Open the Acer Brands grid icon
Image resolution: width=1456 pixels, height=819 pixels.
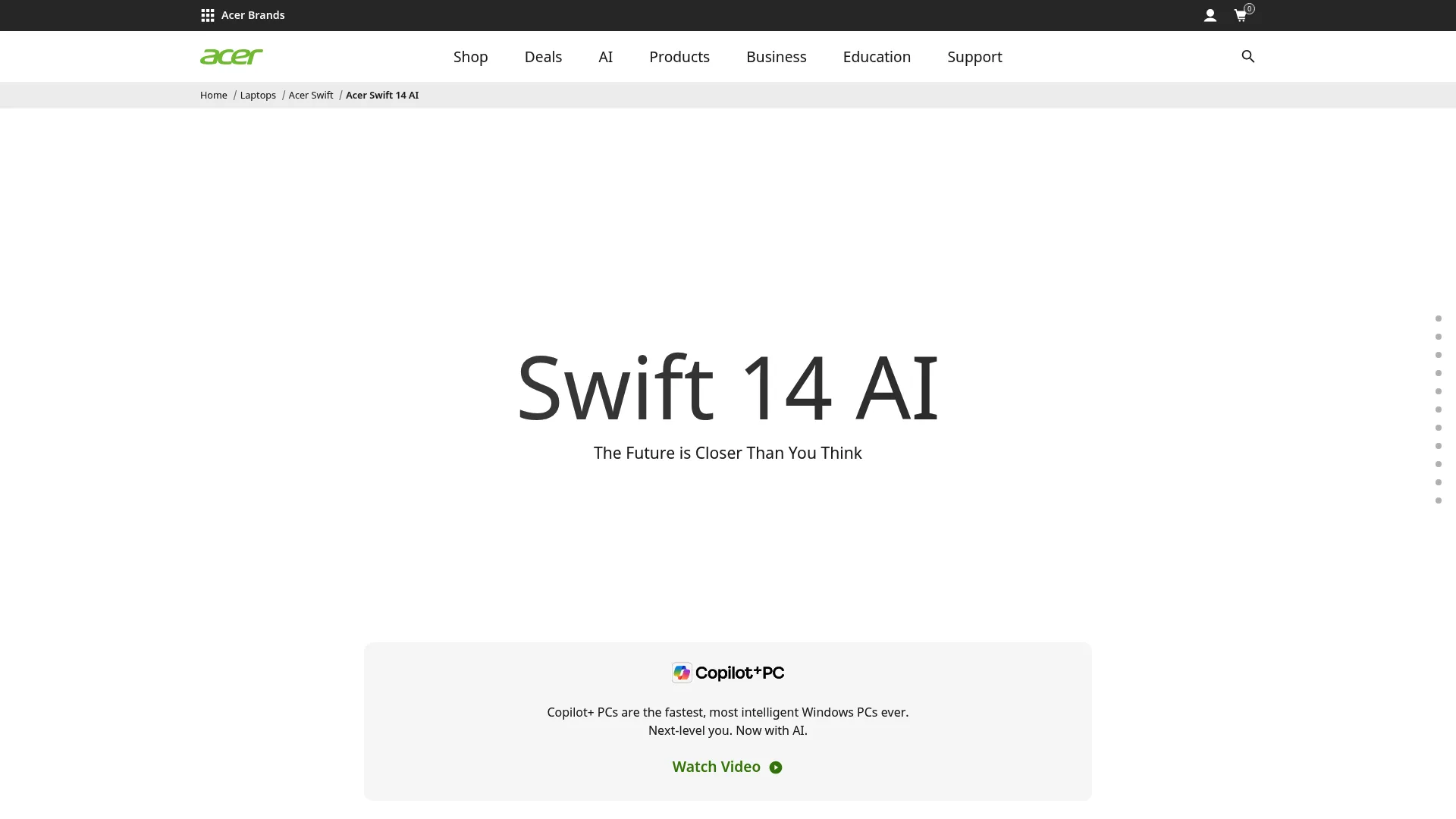pyautogui.click(x=207, y=15)
